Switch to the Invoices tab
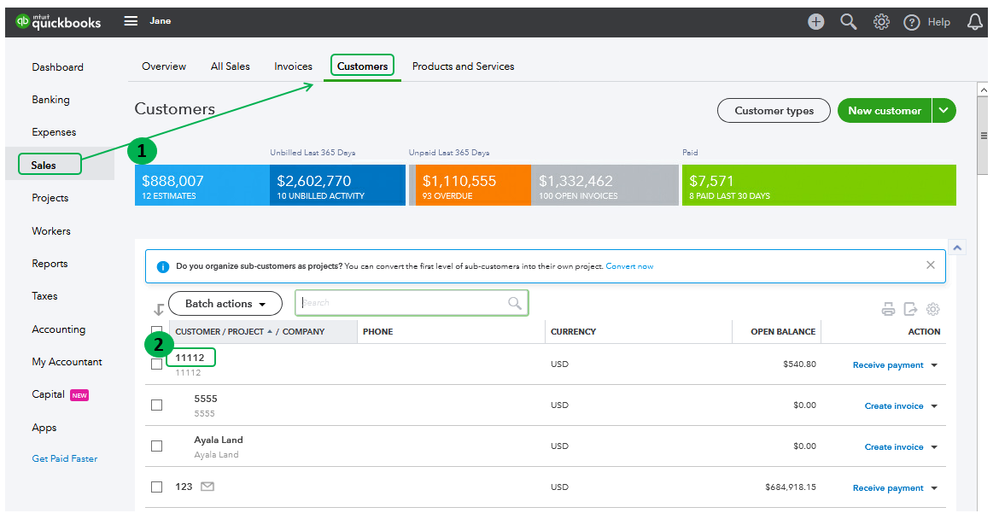This screenshot has height=524, width=999. coord(293,66)
